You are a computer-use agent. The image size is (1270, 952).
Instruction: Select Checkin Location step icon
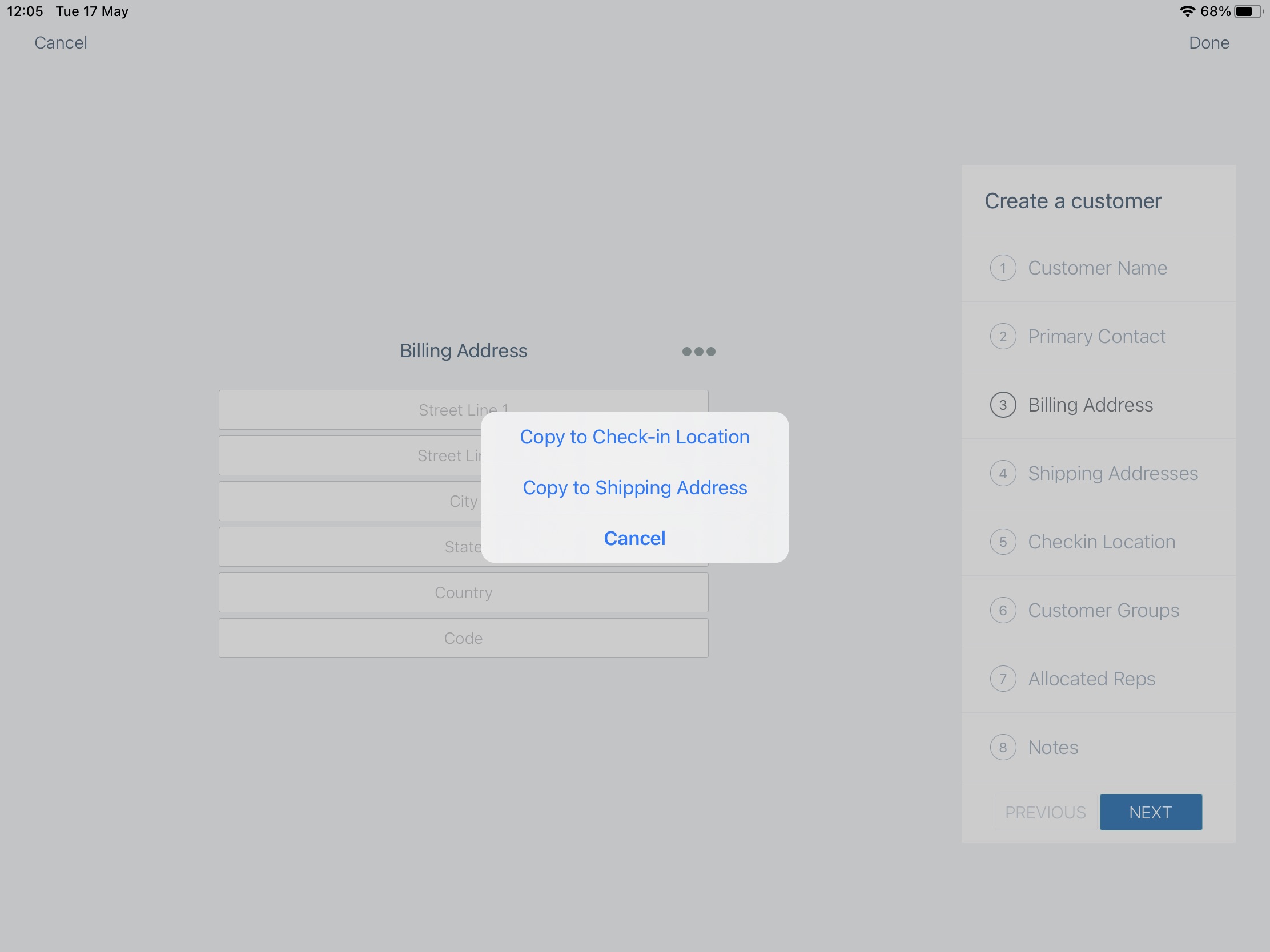[1004, 541]
